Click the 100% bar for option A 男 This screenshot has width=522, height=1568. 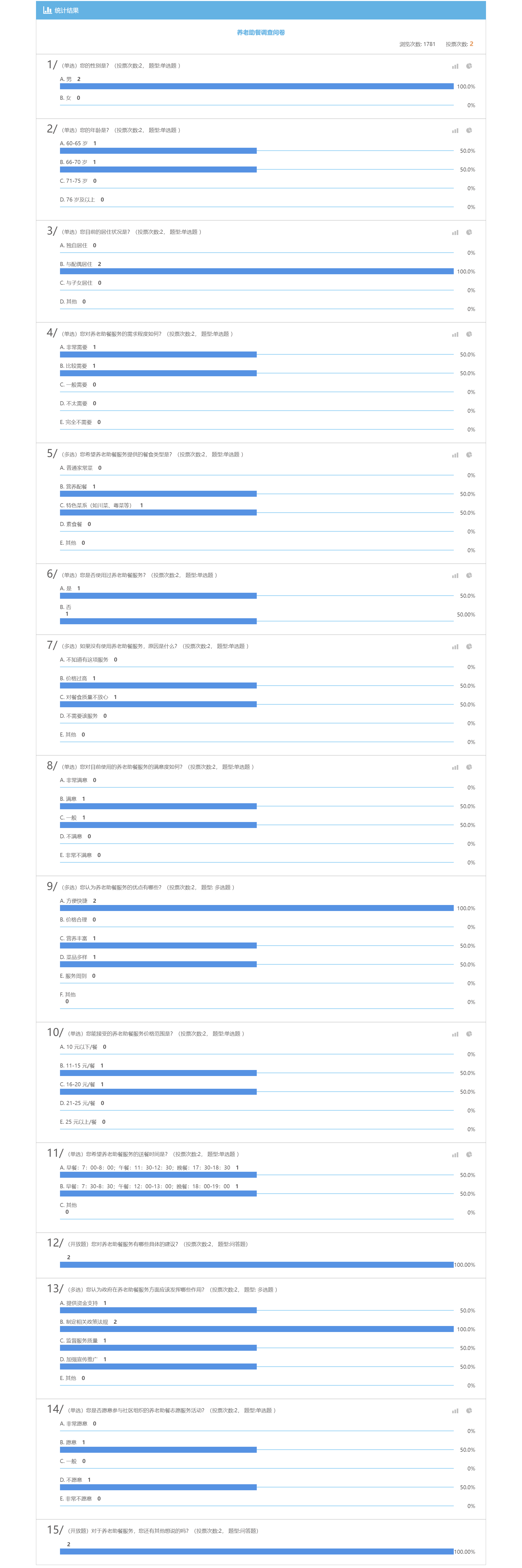[x=257, y=86]
